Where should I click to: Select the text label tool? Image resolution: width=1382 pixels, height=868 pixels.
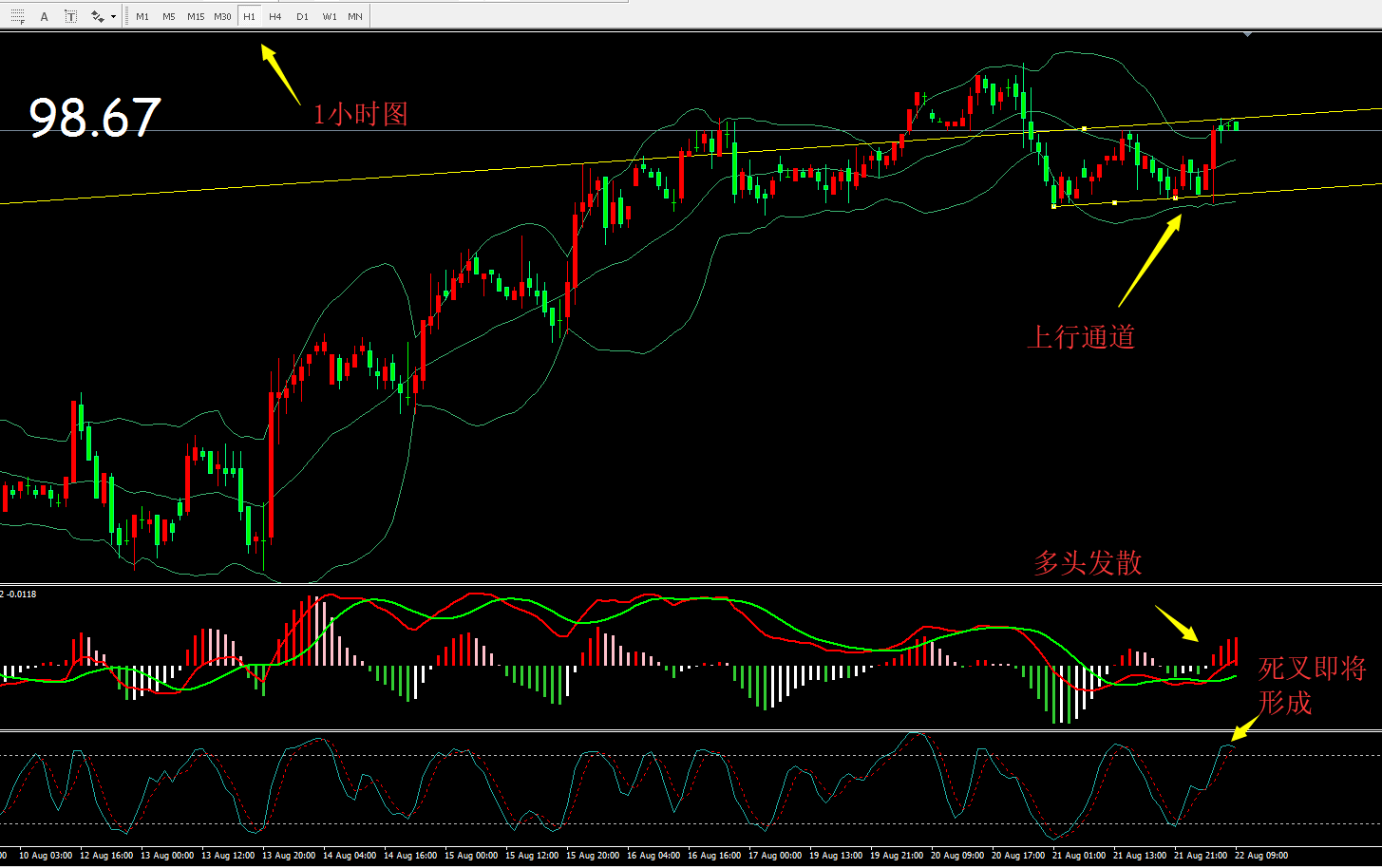click(x=70, y=16)
